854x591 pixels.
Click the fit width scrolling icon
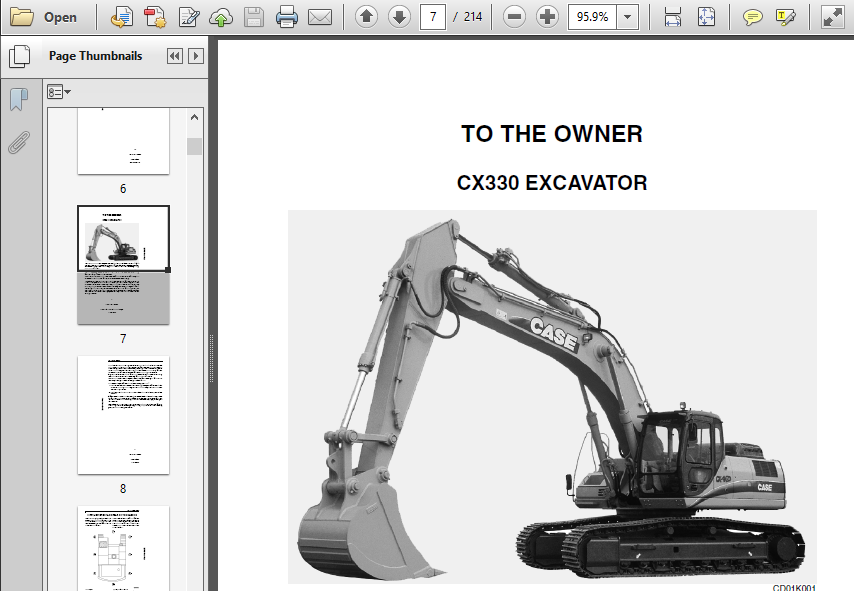pyautogui.click(x=673, y=17)
